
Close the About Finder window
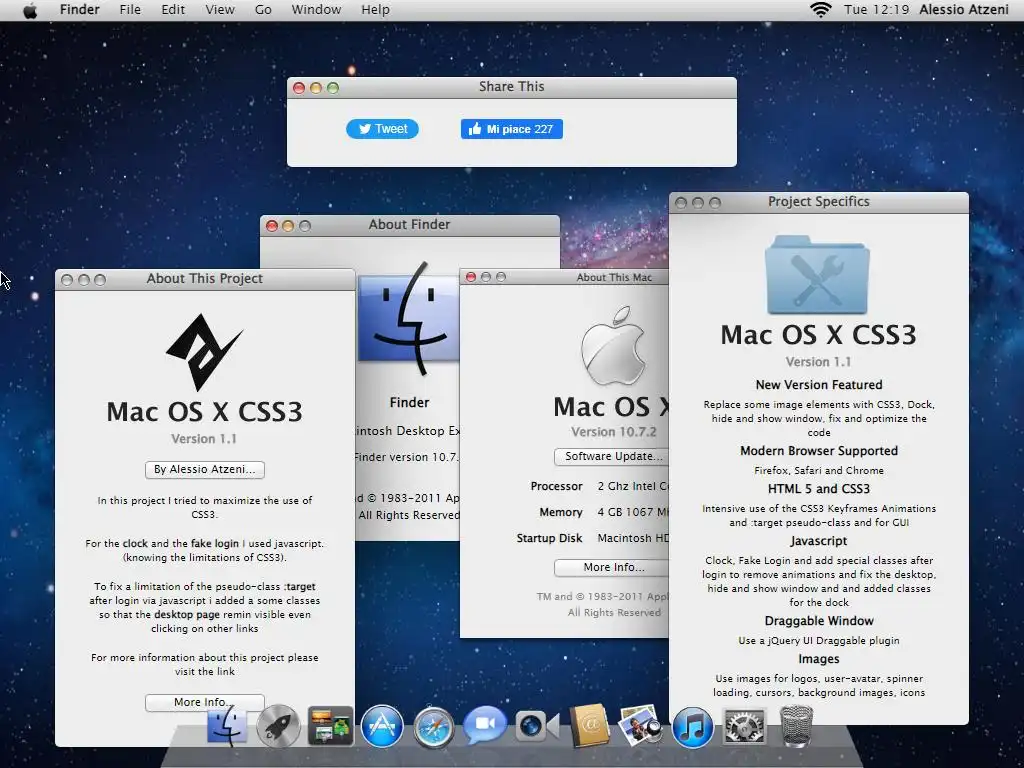[272, 226]
